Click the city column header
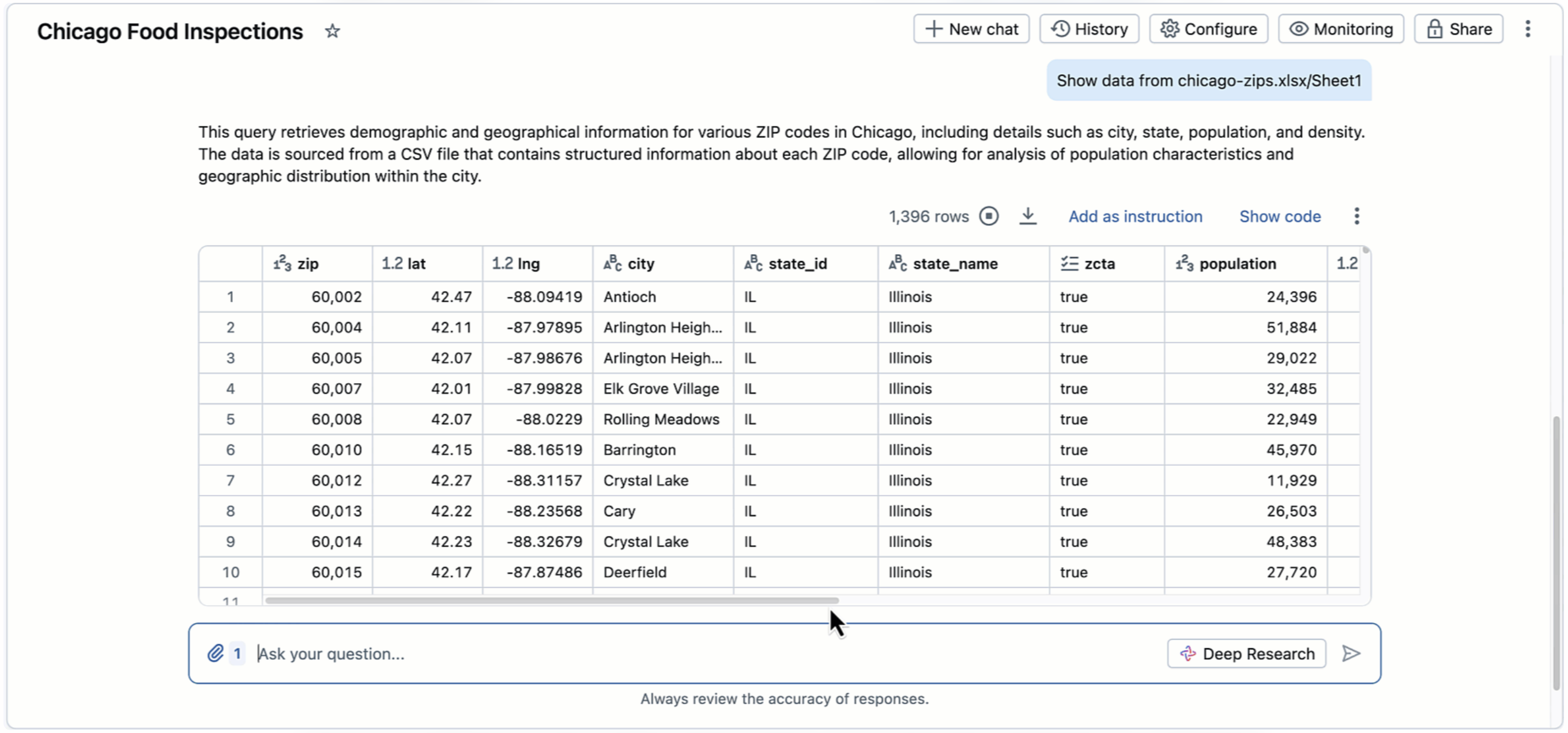This screenshot has width=1568, height=733. pos(663,263)
